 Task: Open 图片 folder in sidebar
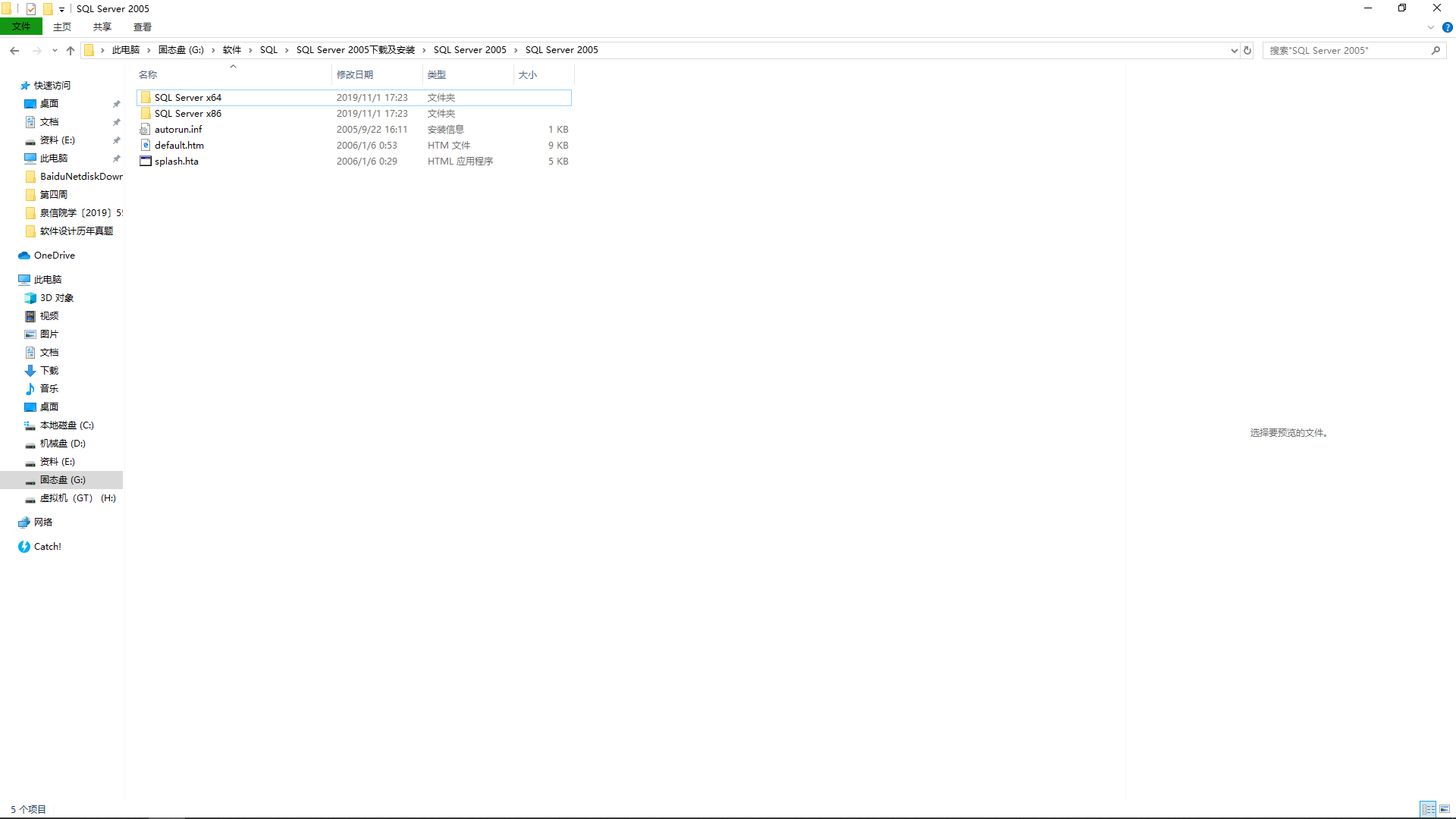pos(49,334)
